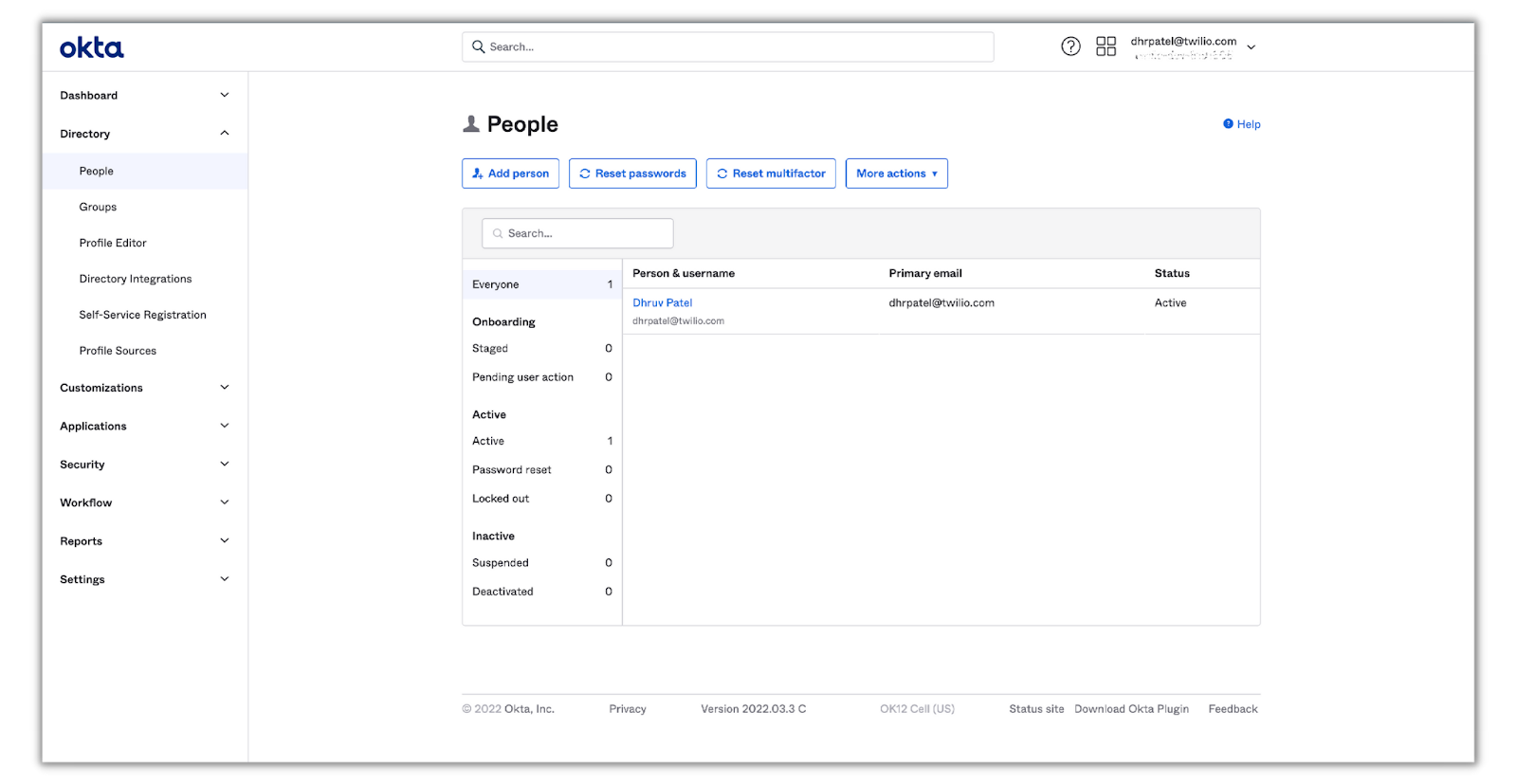Click the © 2022 Okta, Inc. footer text
Viewport: 1517px width, 784px height.
[508, 709]
